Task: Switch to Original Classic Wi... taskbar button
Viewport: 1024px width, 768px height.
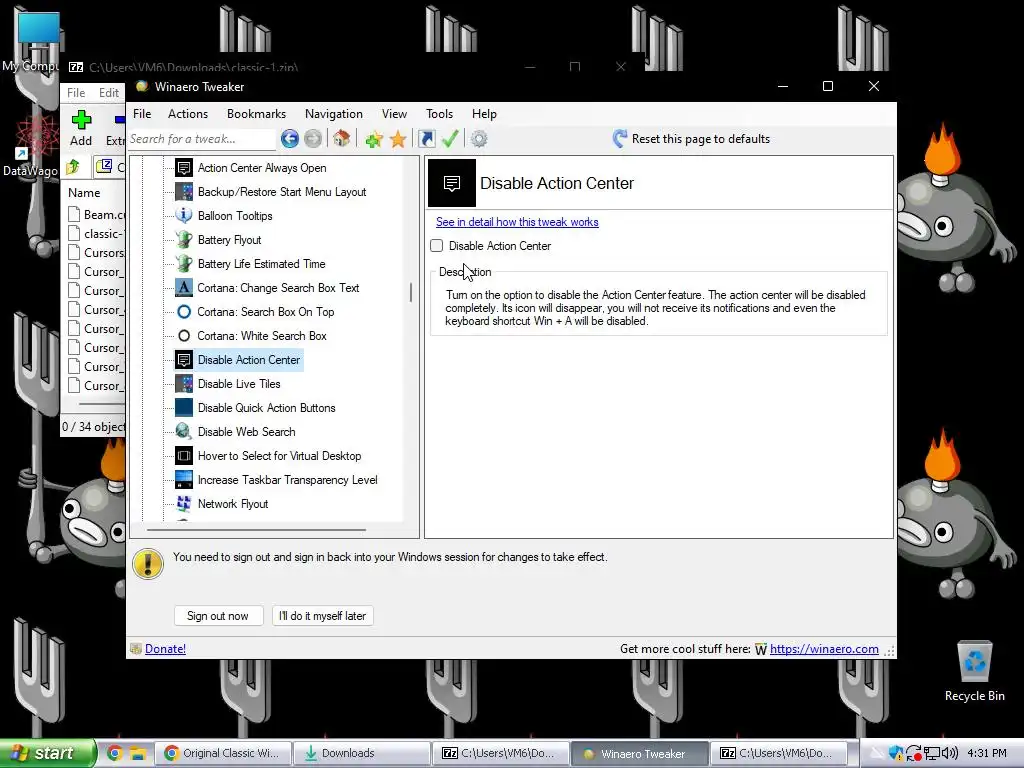Action: (221, 753)
